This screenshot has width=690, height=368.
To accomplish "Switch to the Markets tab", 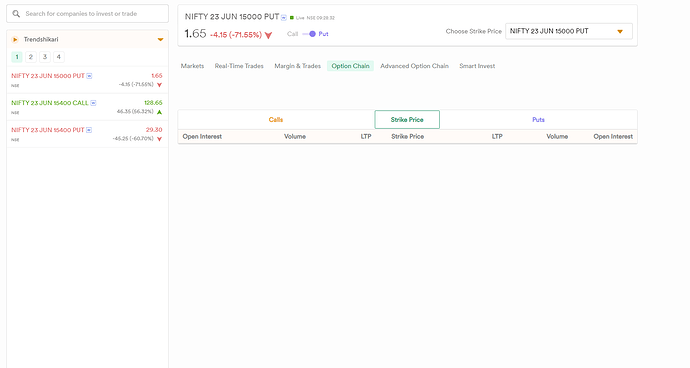I will (192, 66).
